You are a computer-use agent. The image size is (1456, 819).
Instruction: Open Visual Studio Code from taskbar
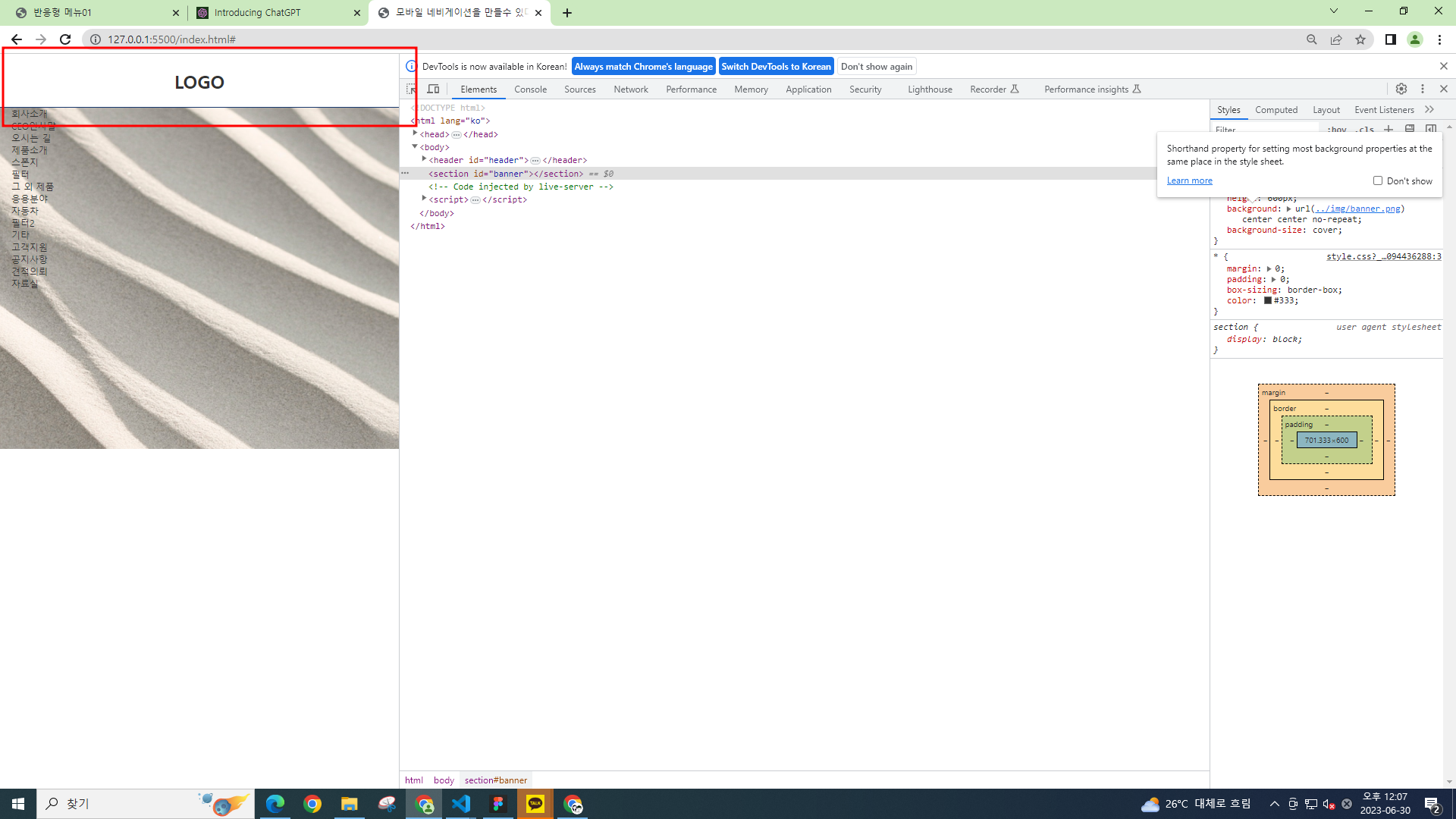click(x=461, y=804)
